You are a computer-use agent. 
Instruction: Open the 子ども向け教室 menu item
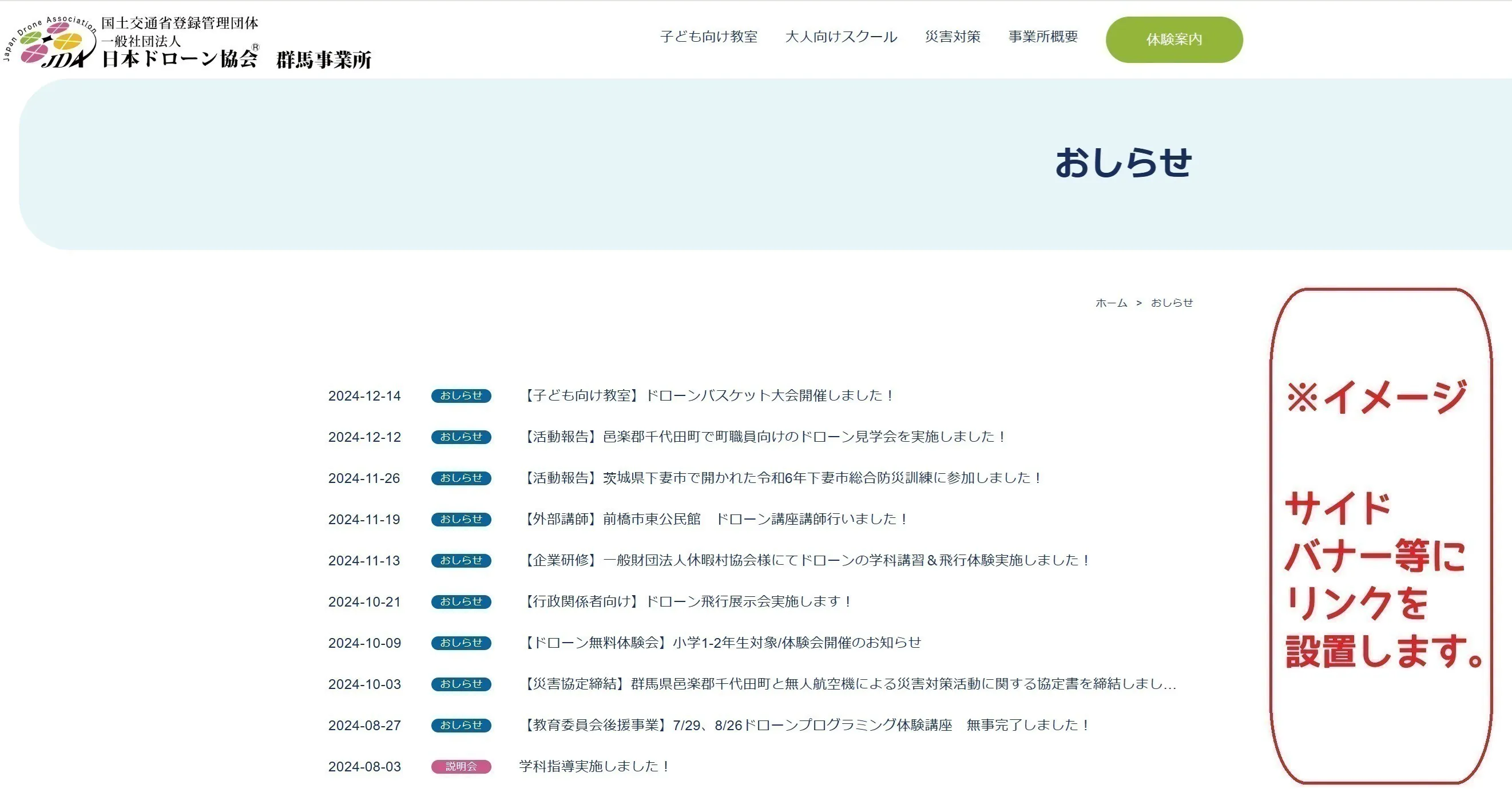coord(708,37)
